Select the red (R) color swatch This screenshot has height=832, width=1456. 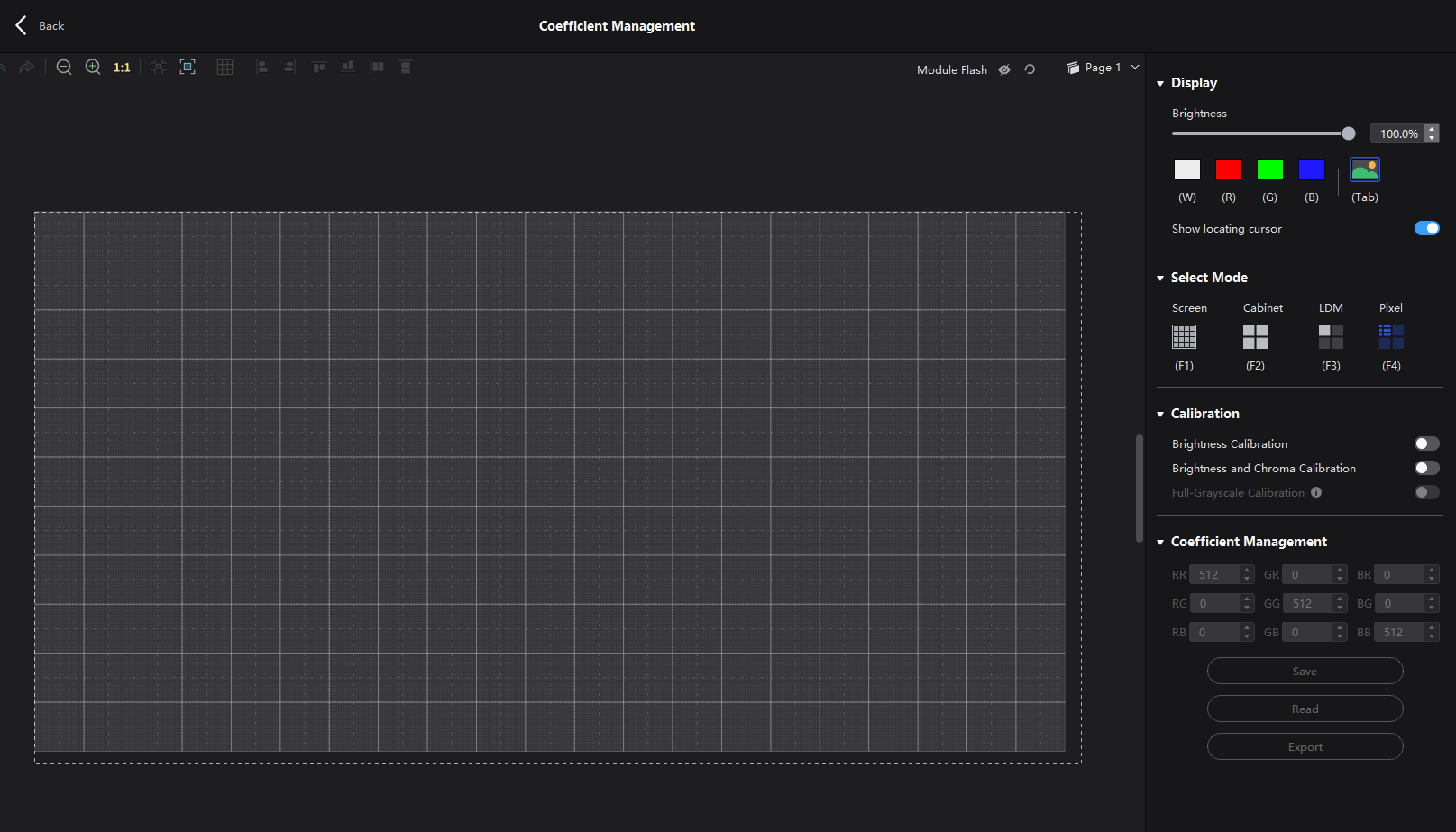click(1229, 169)
